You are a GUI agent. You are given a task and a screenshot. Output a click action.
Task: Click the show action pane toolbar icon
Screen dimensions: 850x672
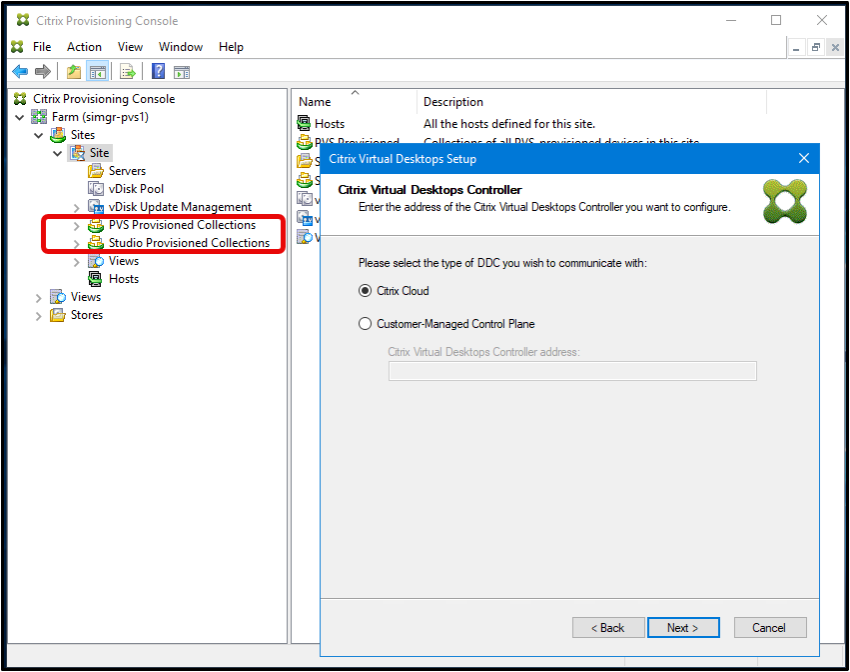(x=182, y=71)
